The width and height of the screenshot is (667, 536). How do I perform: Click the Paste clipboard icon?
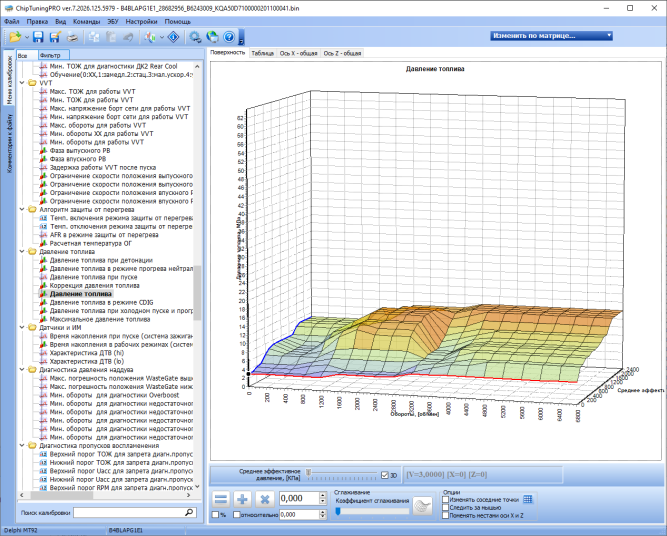pos(111,37)
